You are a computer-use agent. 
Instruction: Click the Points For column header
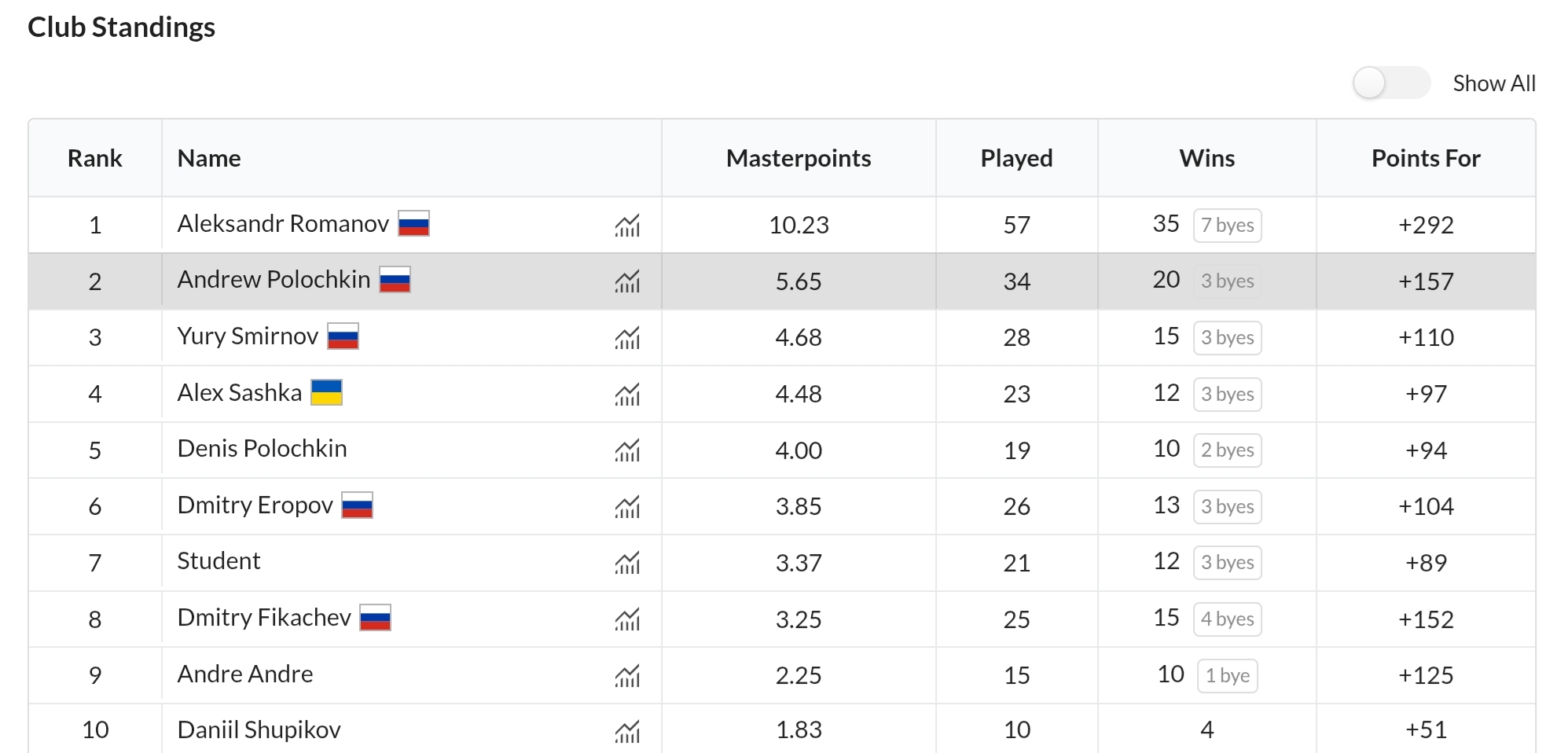[1425, 159]
